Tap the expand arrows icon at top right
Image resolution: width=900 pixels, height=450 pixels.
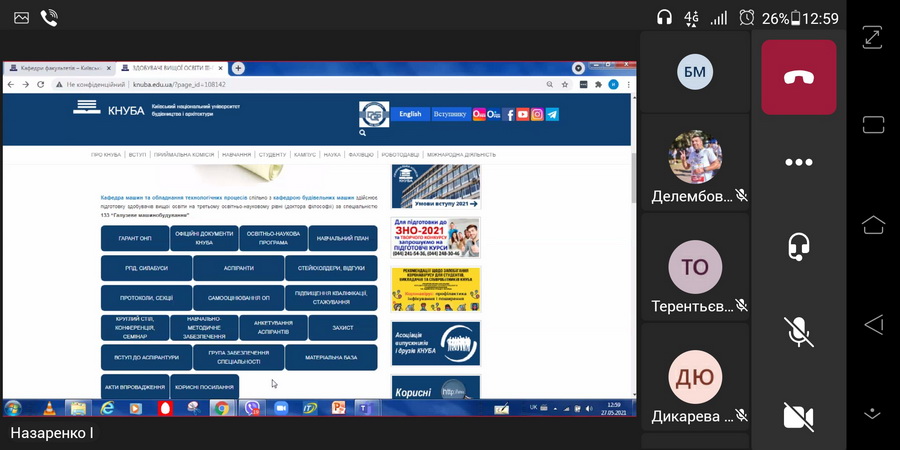[x=873, y=36]
